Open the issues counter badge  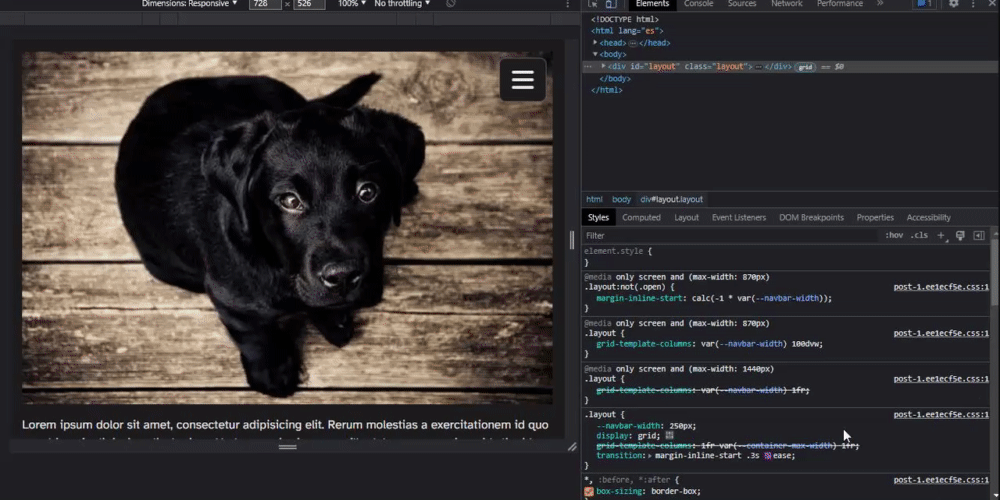tap(925, 4)
